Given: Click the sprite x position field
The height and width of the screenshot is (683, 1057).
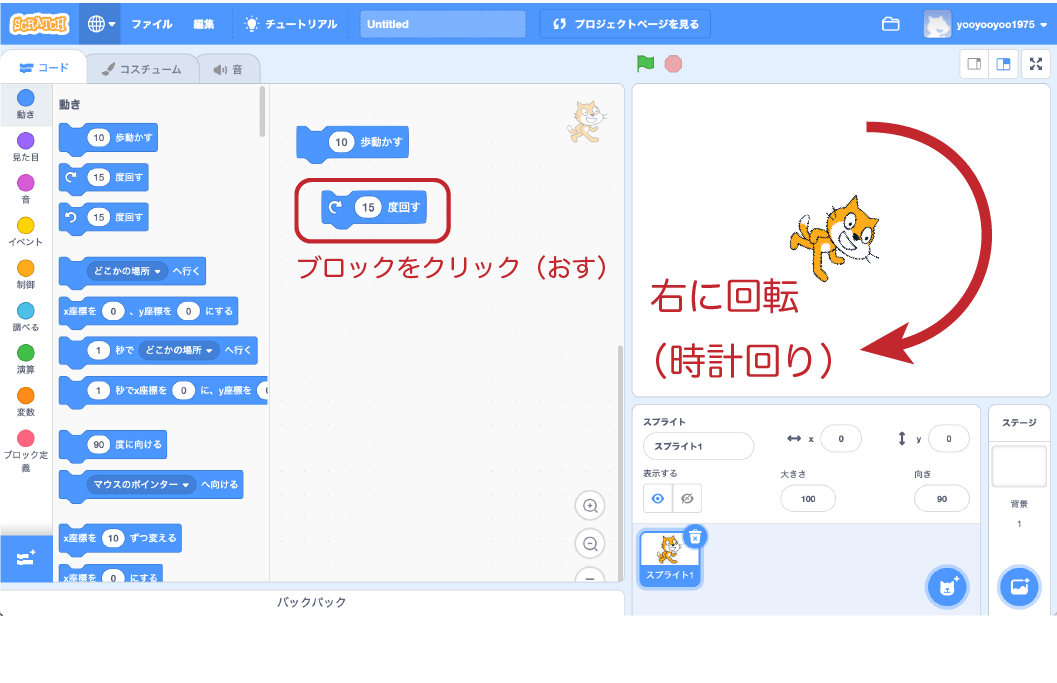Looking at the screenshot, I should [841, 439].
